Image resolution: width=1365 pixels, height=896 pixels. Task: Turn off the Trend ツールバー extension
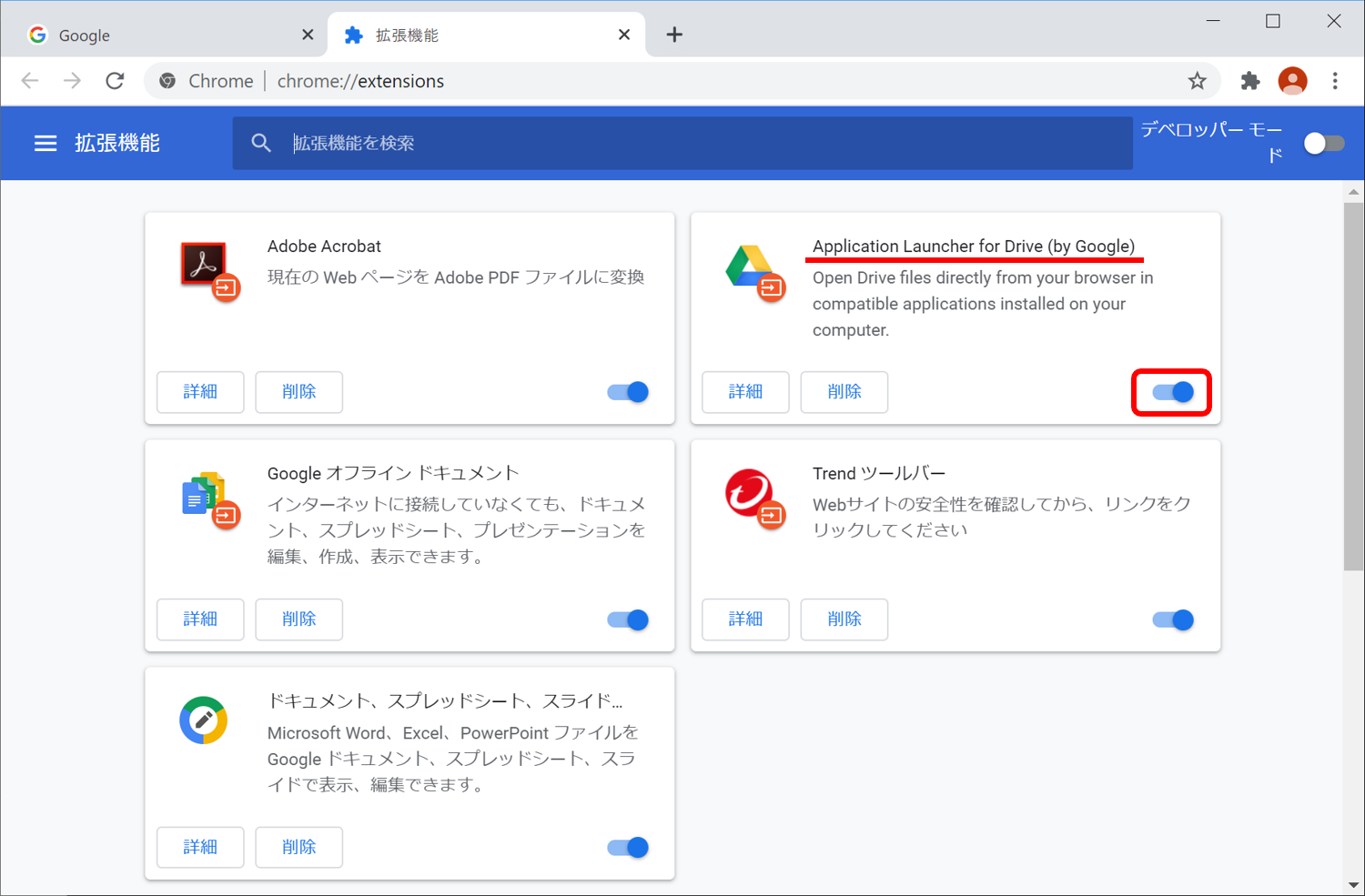tap(1173, 619)
